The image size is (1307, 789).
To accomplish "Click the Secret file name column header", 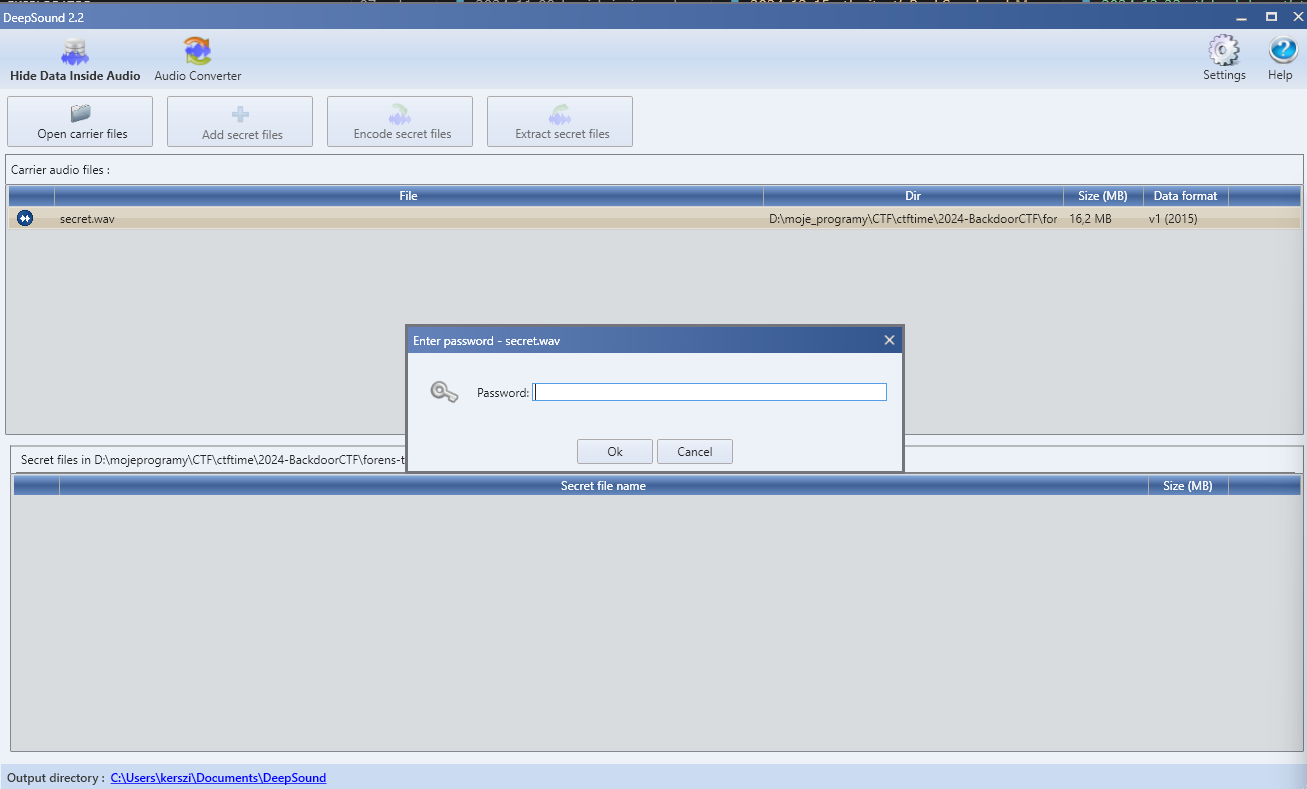I will pos(603,486).
